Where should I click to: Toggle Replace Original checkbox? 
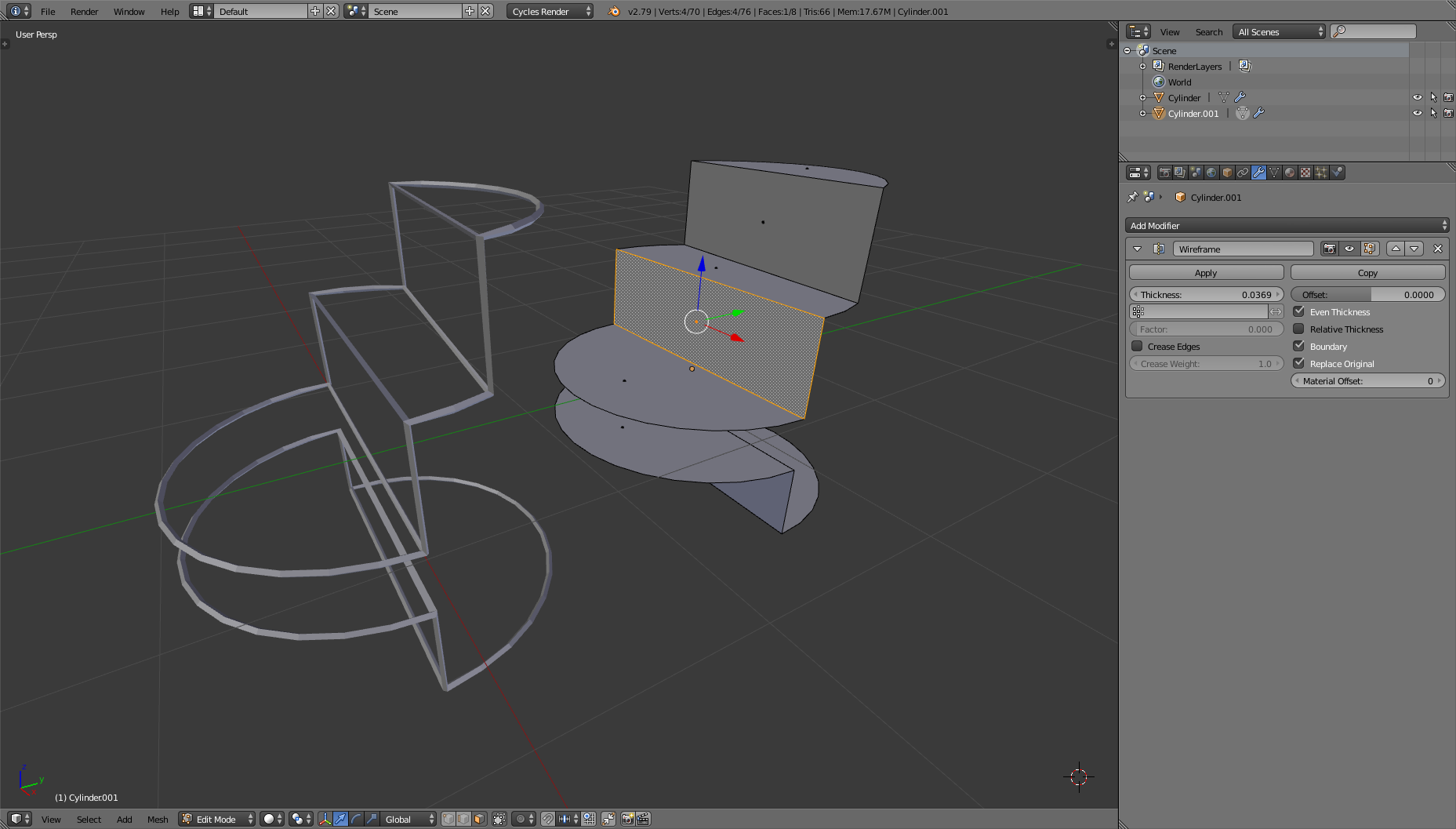pos(1299,363)
